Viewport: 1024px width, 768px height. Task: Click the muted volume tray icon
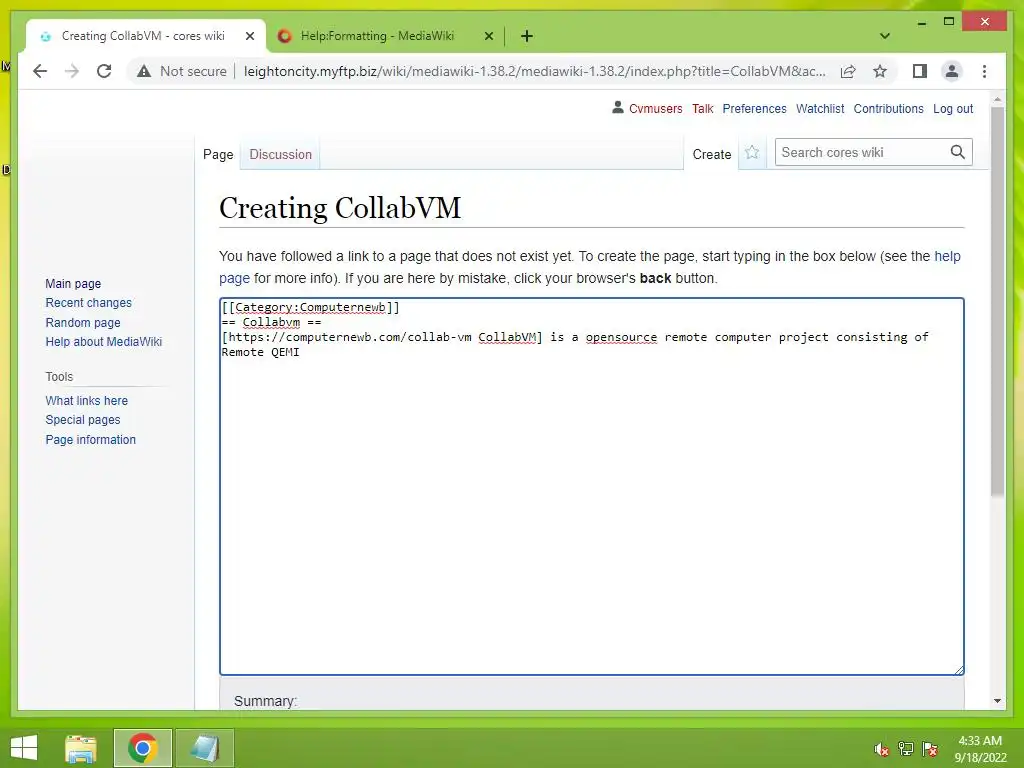click(x=881, y=749)
